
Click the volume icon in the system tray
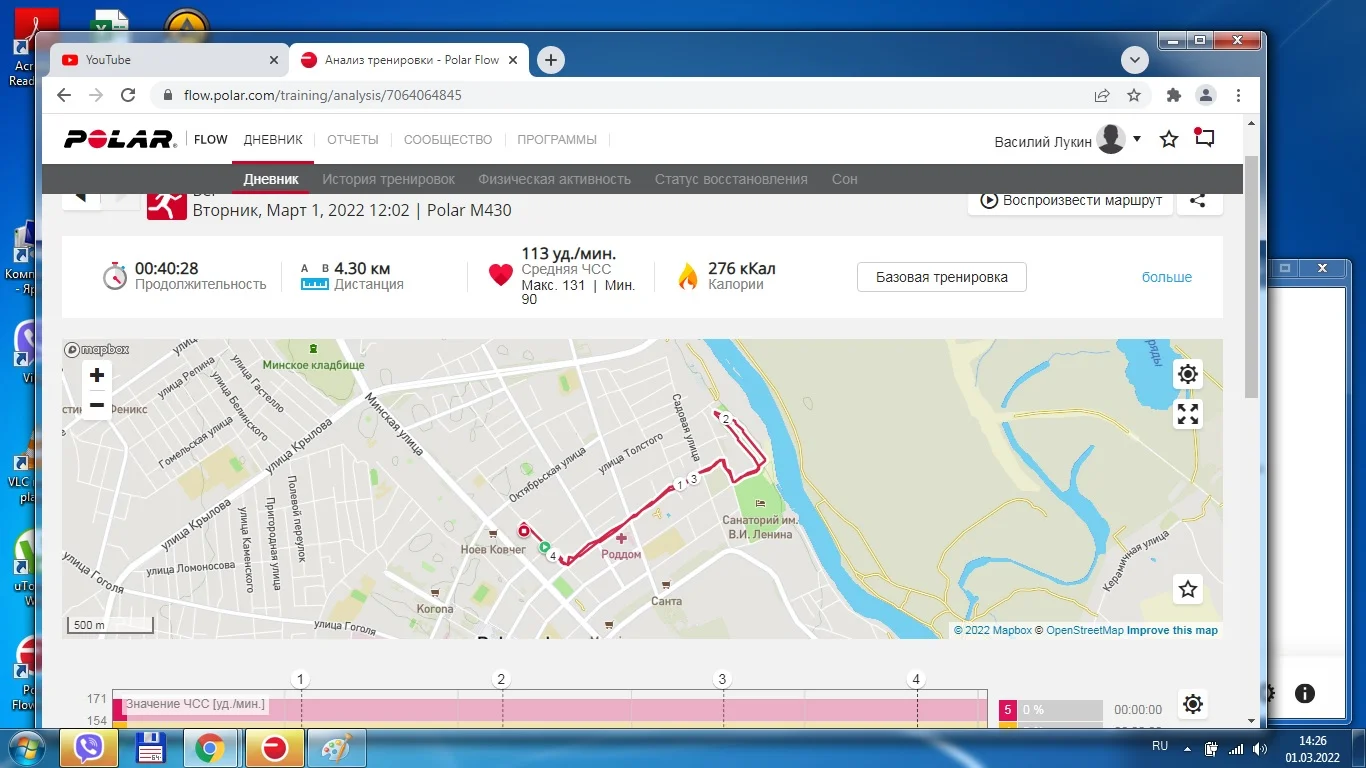pyautogui.click(x=1259, y=748)
